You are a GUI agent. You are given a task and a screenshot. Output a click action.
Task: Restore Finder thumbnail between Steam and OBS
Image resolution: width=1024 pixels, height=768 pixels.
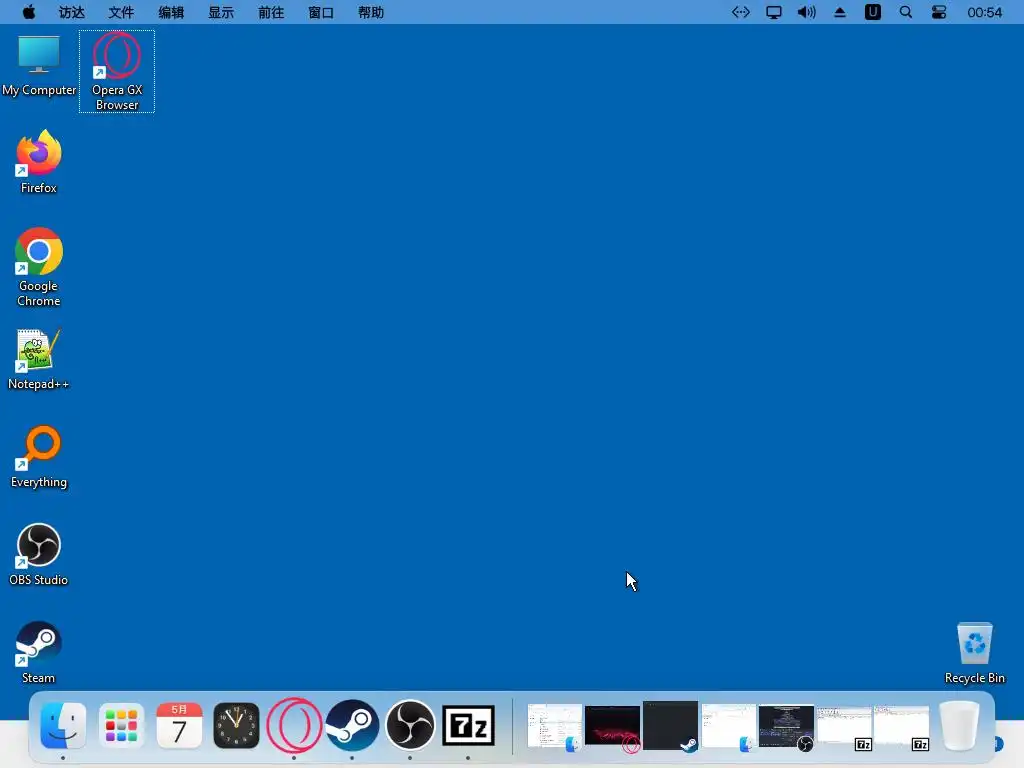[728, 727]
